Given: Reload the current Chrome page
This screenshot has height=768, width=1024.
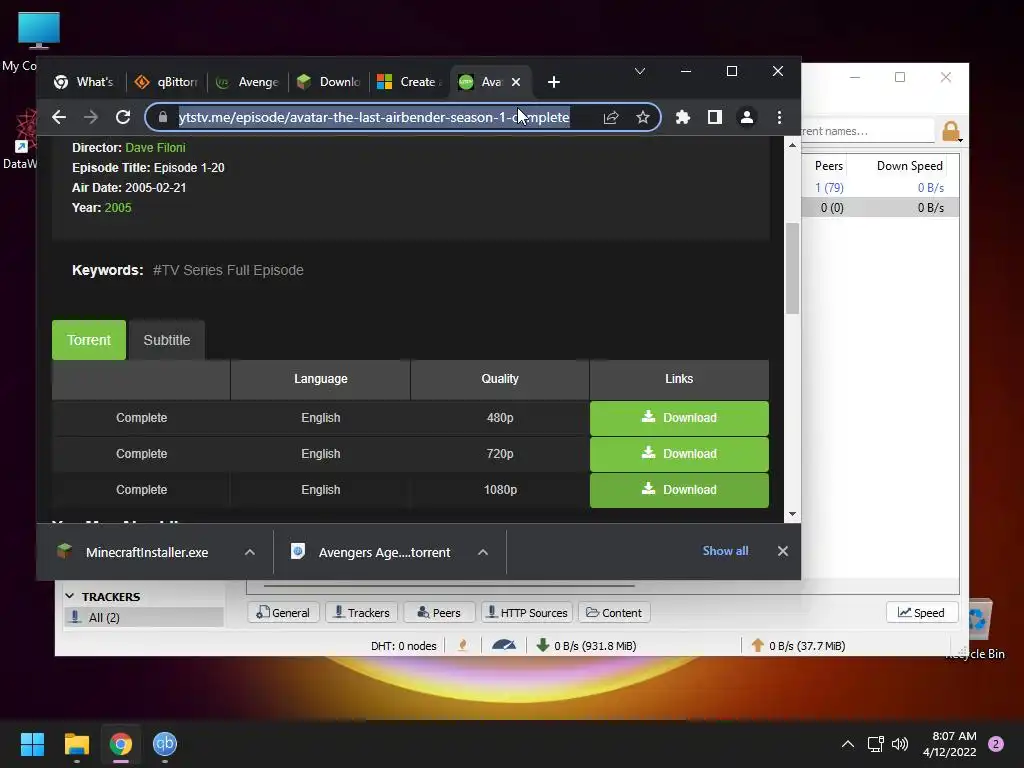Looking at the screenshot, I should click(123, 118).
